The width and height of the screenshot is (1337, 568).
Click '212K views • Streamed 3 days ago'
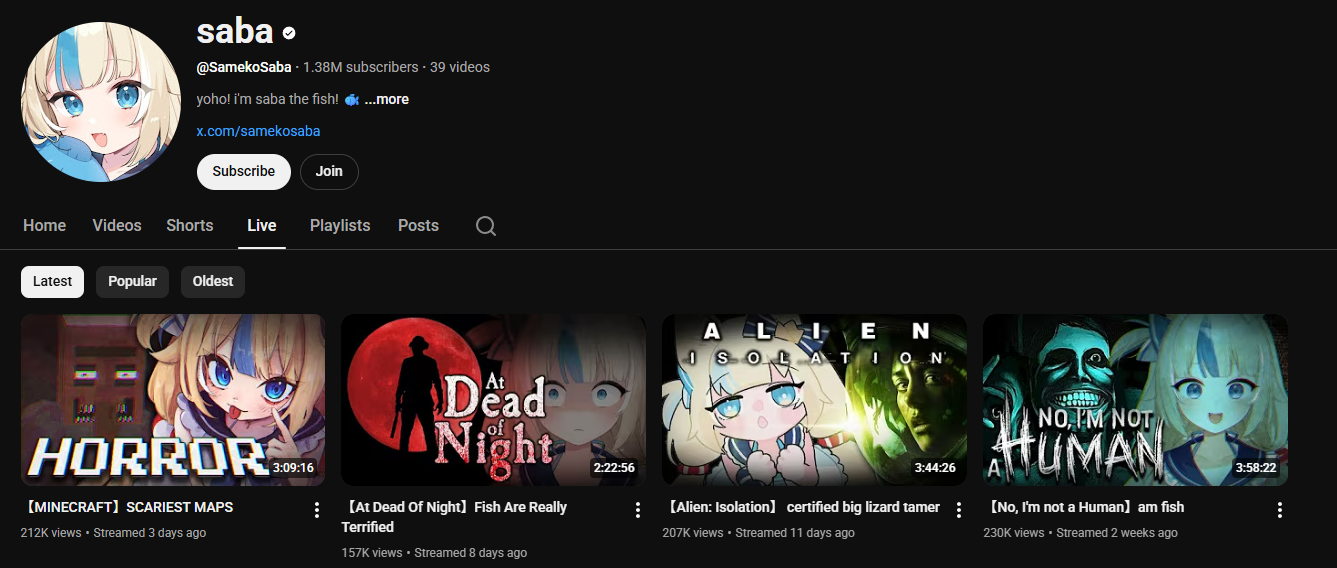click(x=113, y=533)
